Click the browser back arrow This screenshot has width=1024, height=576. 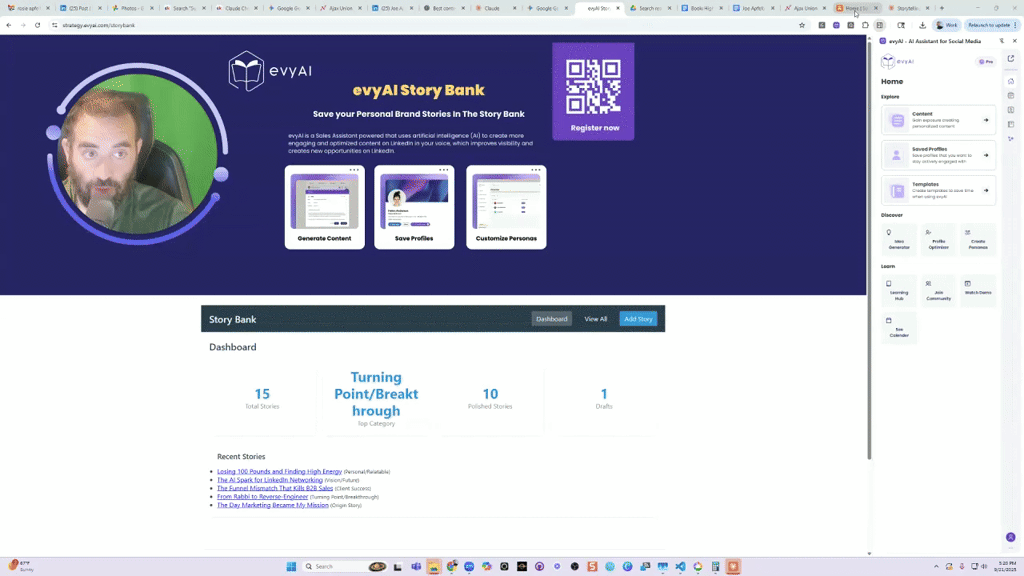coord(8,25)
